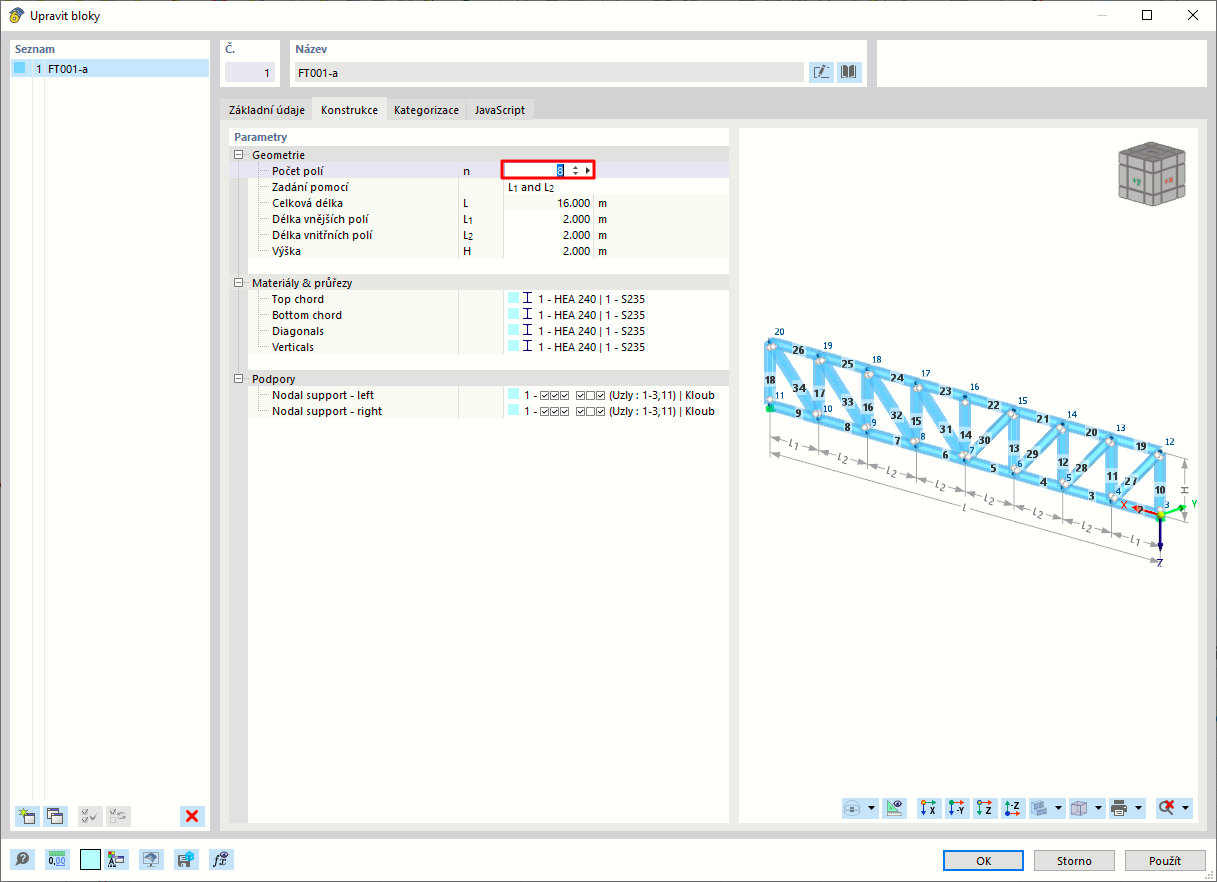
Task: Open the fx formula view icon
Action: click(x=221, y=859)
